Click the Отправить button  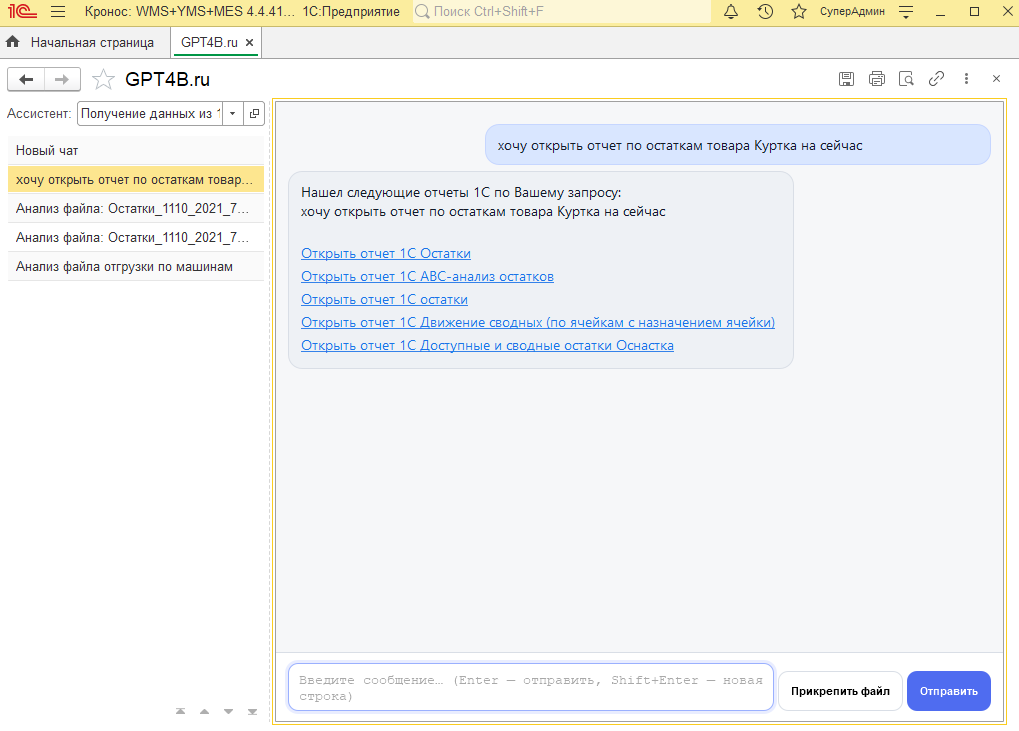tap(948, 691)
